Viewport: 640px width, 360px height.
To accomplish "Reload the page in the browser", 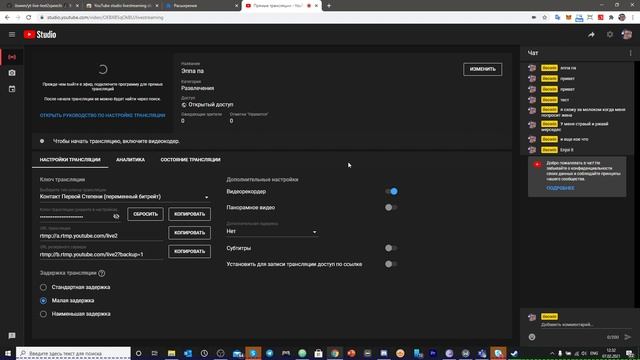I will pos(29,18).
